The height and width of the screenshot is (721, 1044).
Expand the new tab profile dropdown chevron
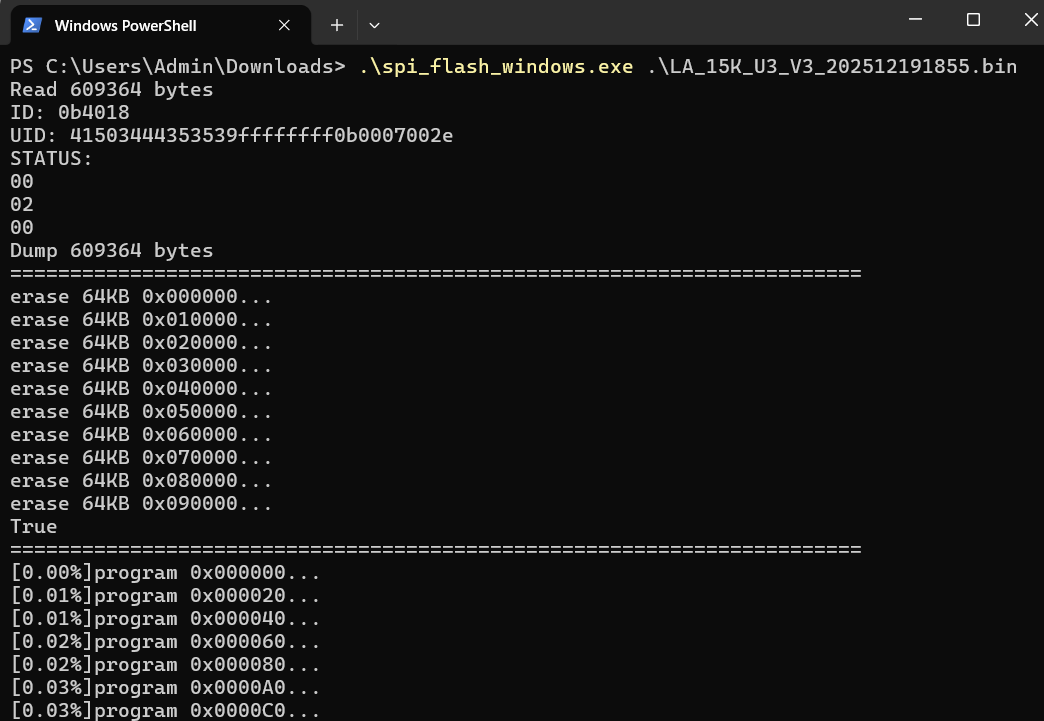[374, 25]
